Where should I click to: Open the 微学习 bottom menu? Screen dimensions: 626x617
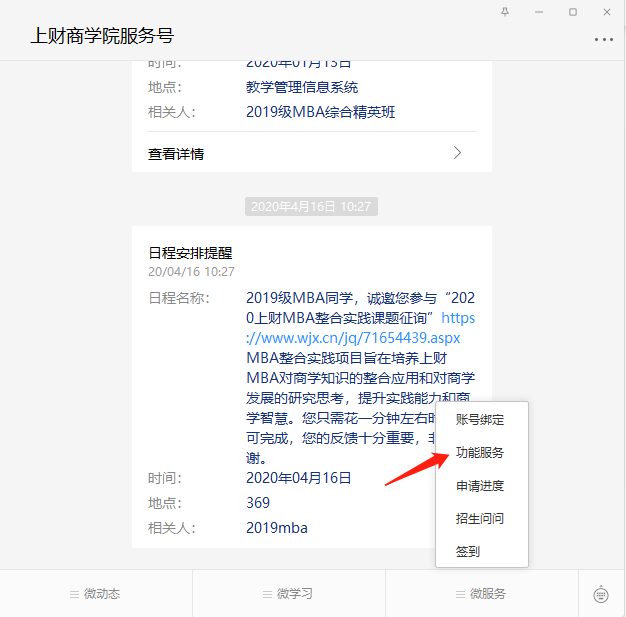click(x=289, y=594)
